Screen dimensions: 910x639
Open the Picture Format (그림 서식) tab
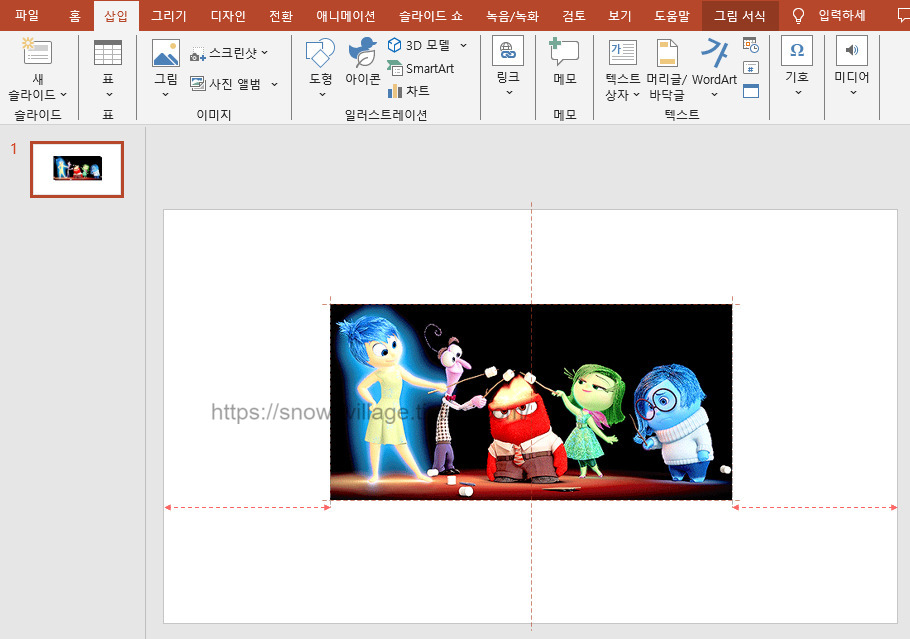[740, 16]
